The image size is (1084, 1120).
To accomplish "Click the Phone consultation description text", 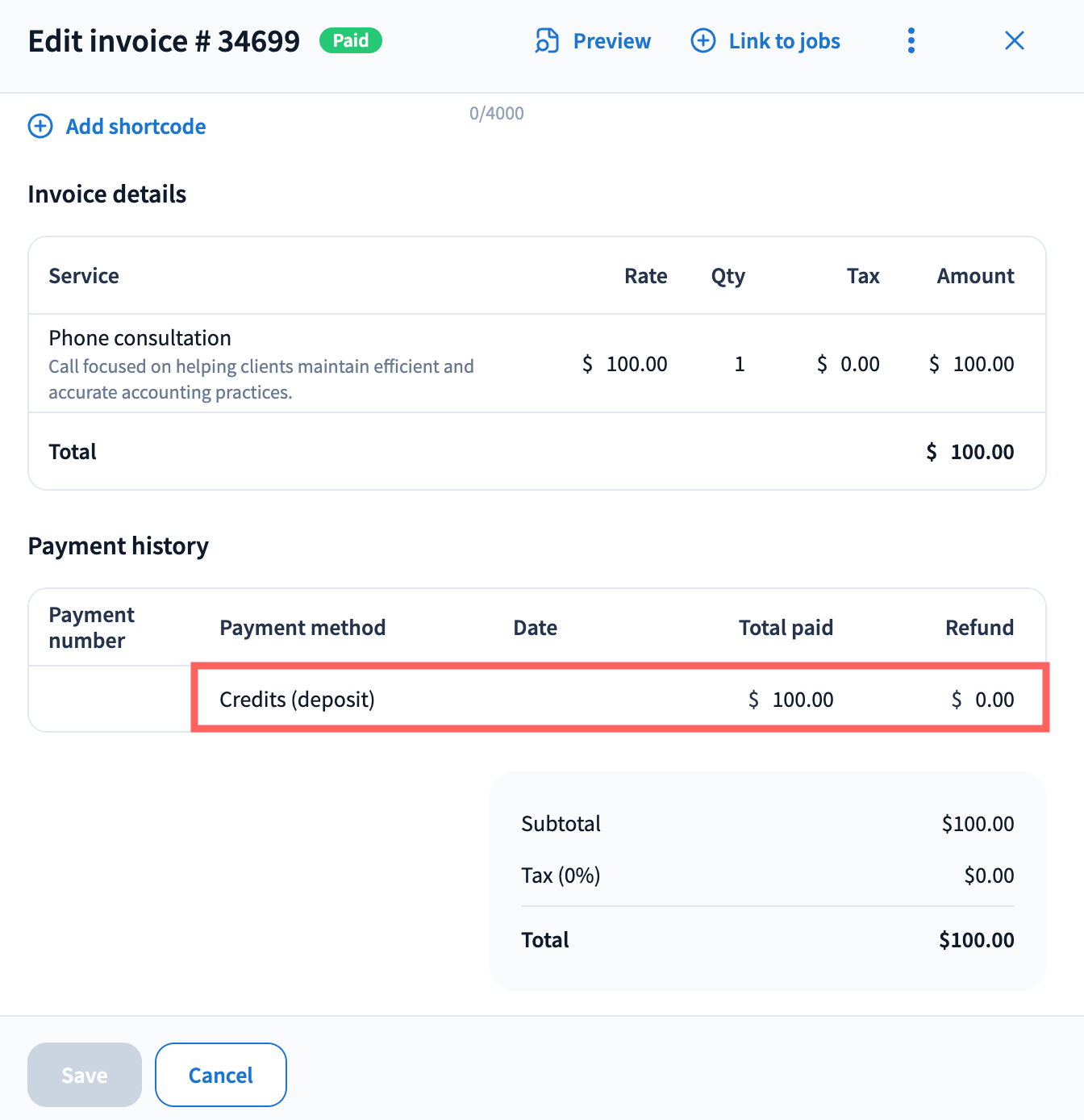I will pyautogui.click(x=261, y=379).
